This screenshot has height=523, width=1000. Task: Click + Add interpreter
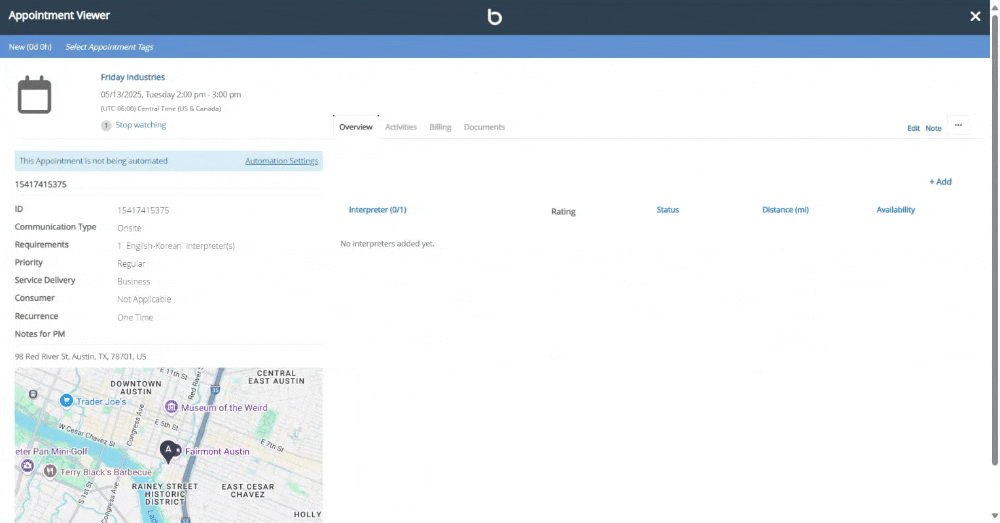940,182
